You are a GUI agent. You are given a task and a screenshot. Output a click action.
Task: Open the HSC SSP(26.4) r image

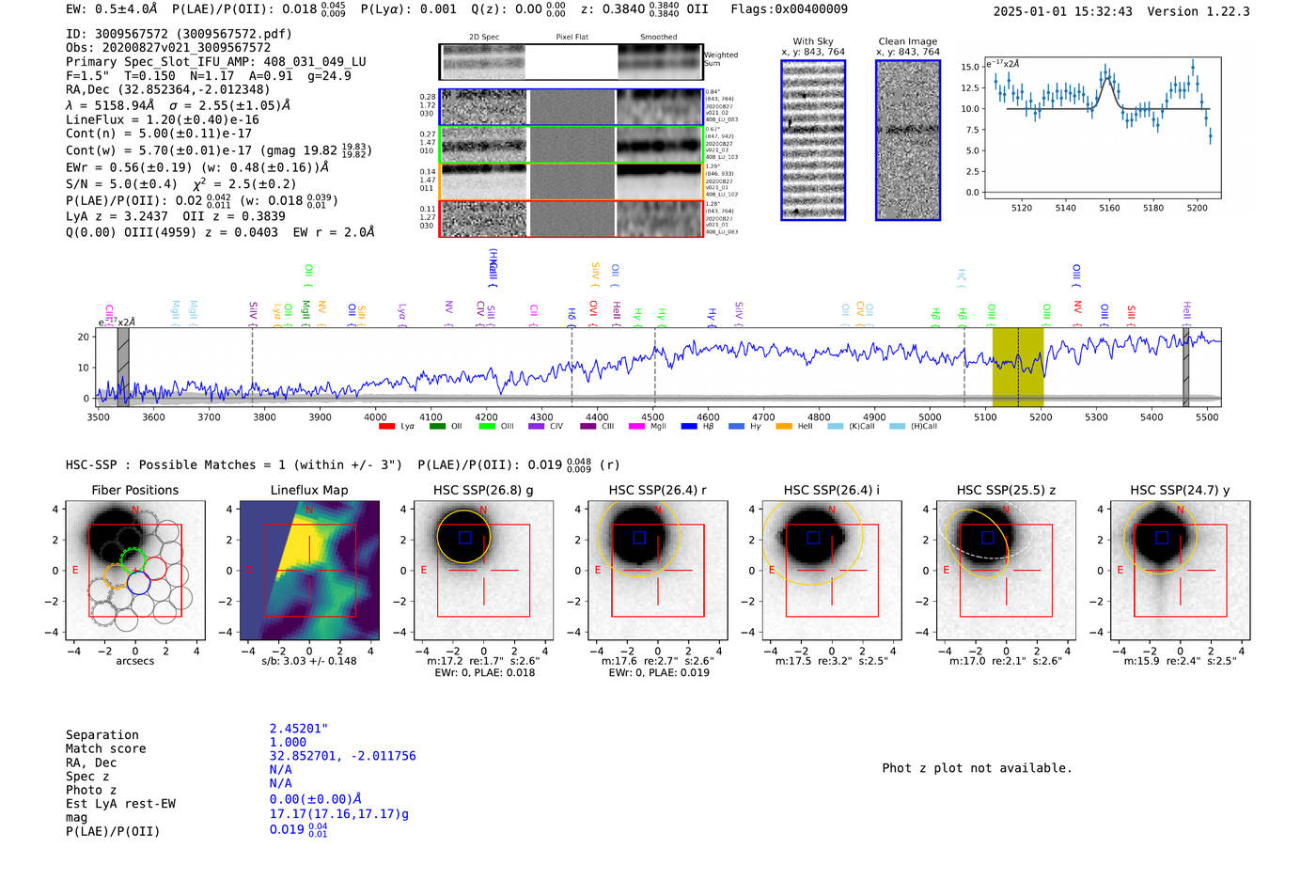658,570
